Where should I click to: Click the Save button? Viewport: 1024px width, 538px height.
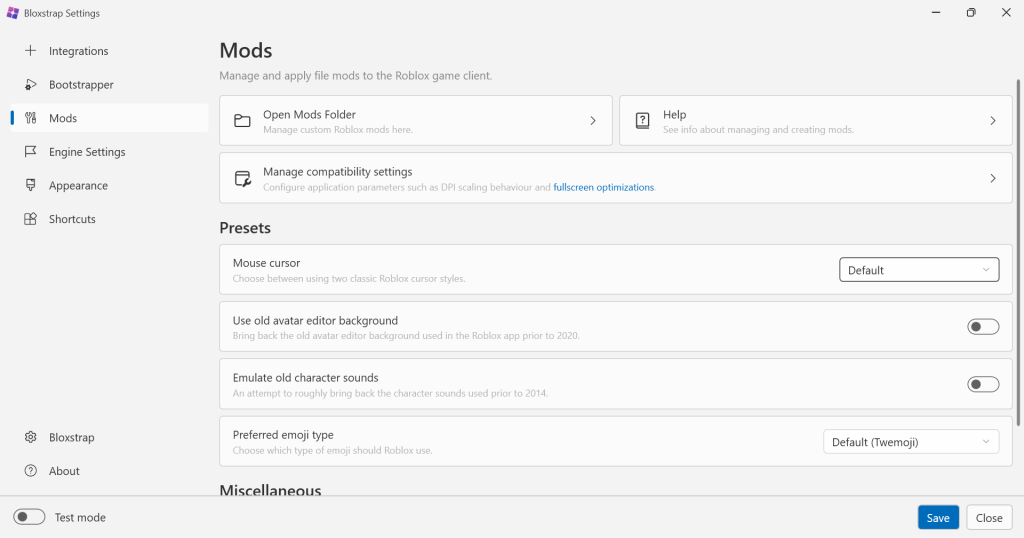[x=938, y=517]
